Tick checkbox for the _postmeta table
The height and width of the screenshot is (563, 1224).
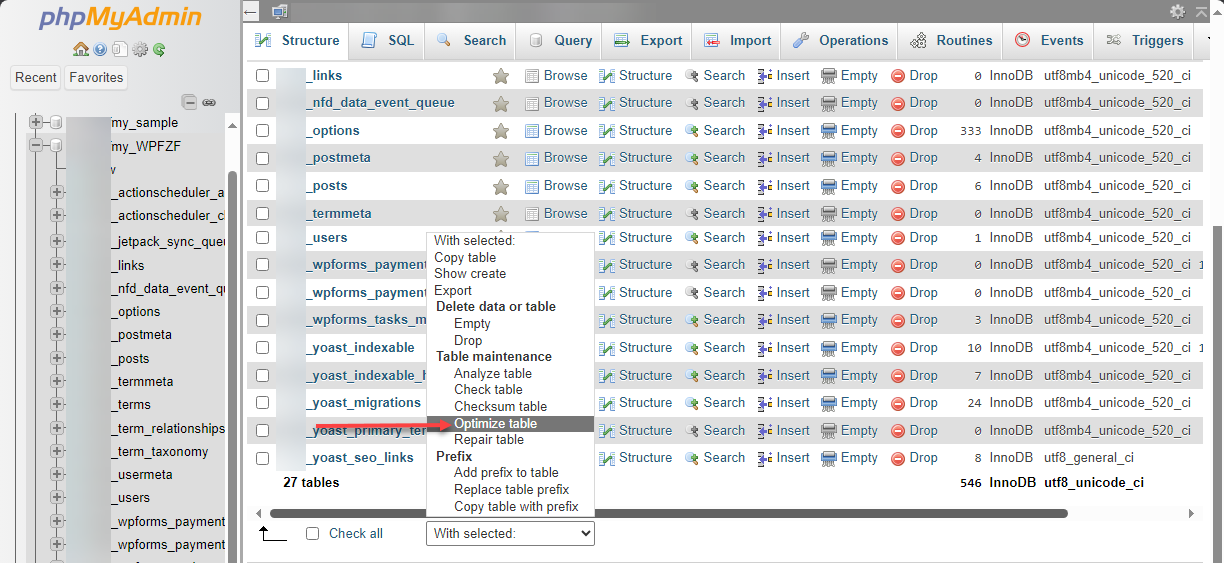coord(262,157)
